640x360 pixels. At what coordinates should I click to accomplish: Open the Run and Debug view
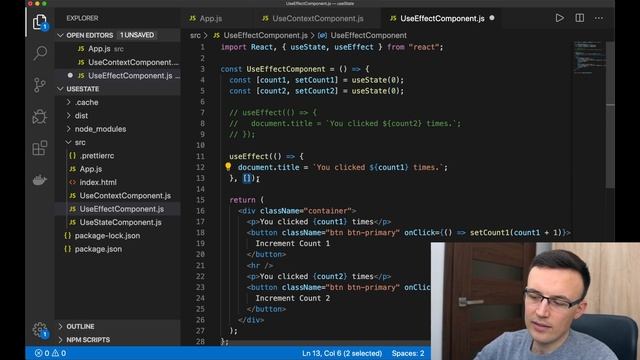[40, 117]
